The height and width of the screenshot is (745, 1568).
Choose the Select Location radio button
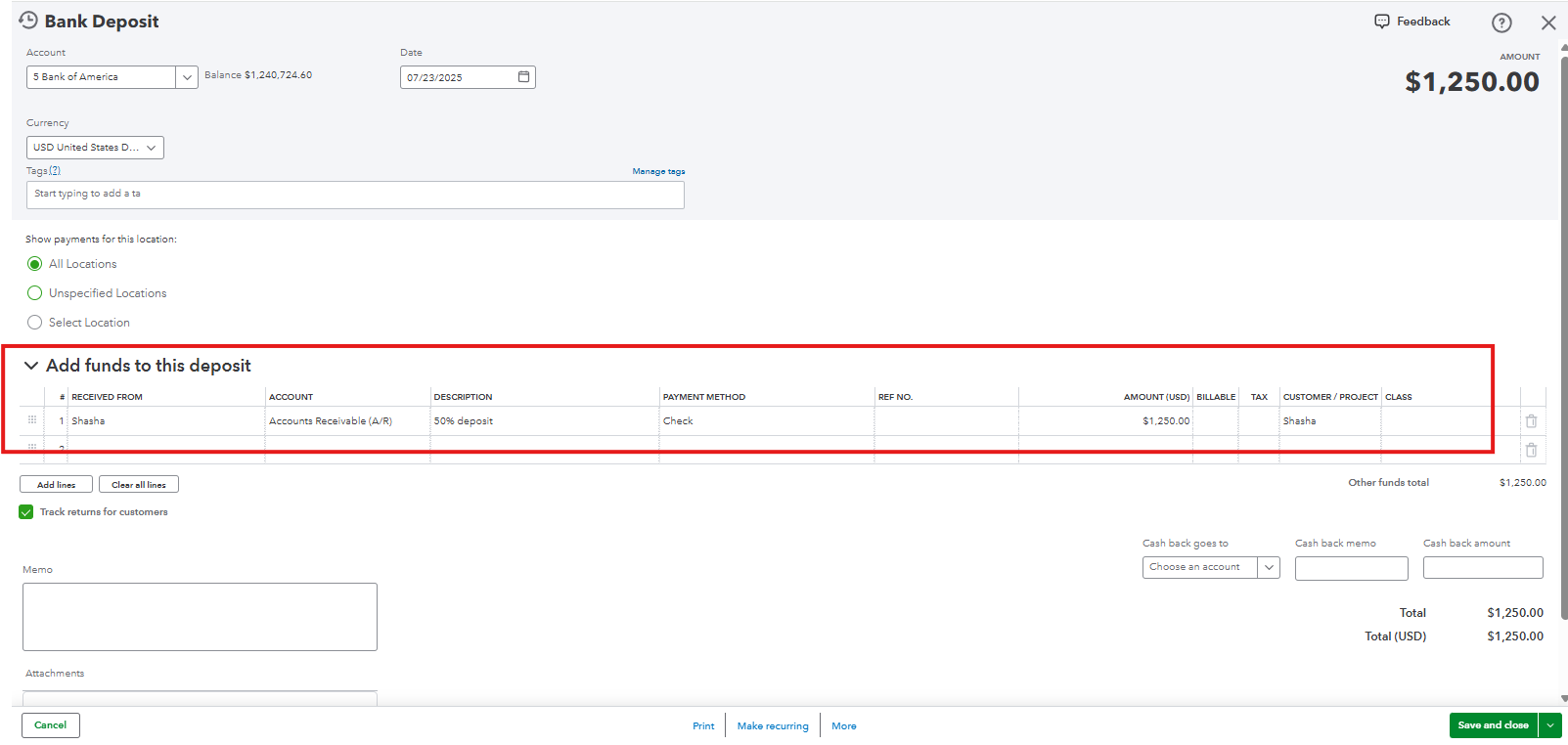pyautogui.click(x=35, y=323)
